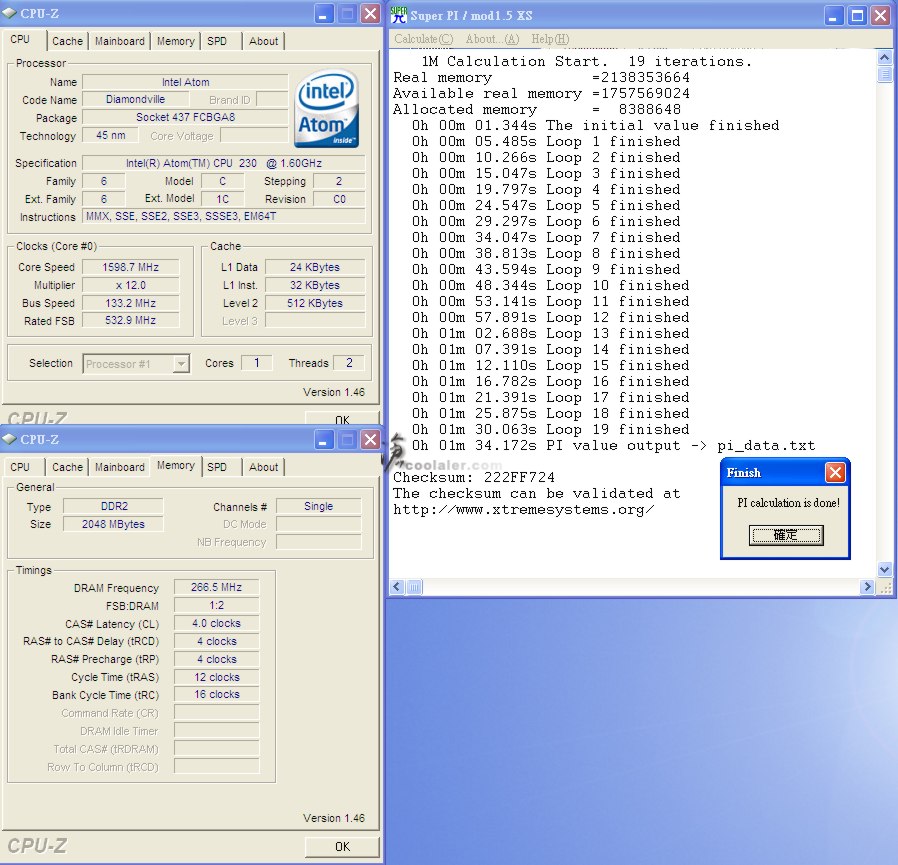Select Memory tab in bottom CPU-Z window
Screen dimensions: 898x865
click(x=175, y=465)
